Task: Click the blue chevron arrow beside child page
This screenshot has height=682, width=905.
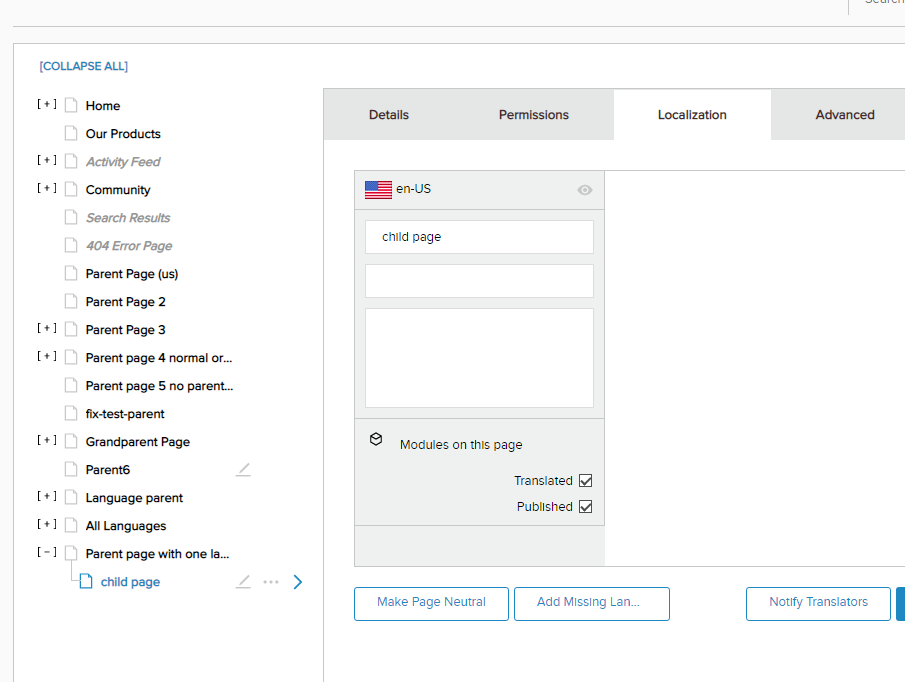Action: [297, 581]
